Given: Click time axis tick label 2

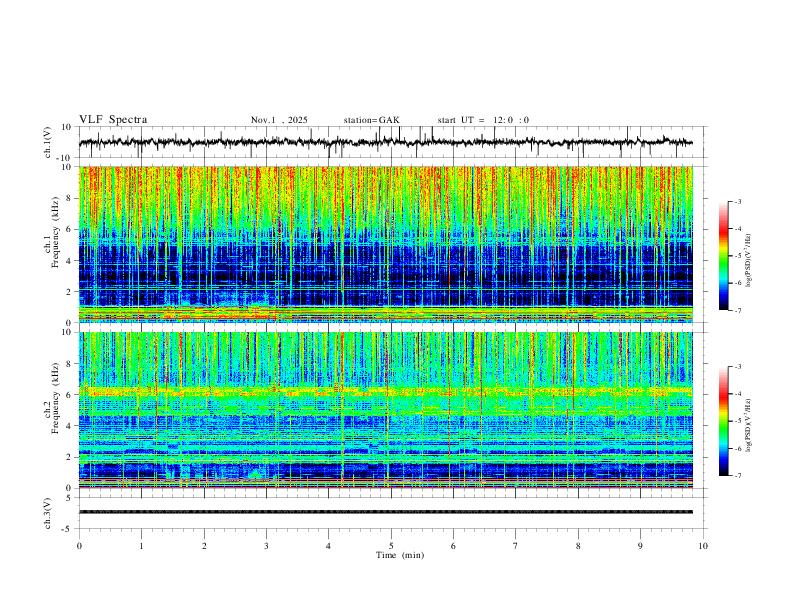Looking at the screenshot, I should [204, 546].
